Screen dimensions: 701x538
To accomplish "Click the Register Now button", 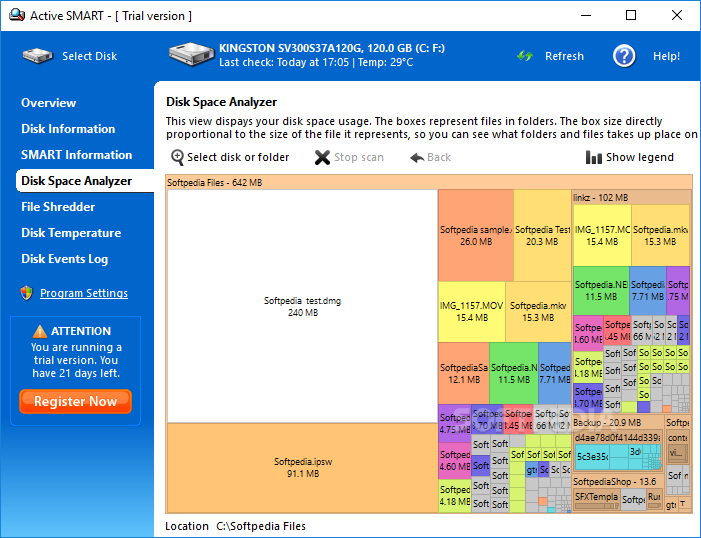I will coord(76,401).
